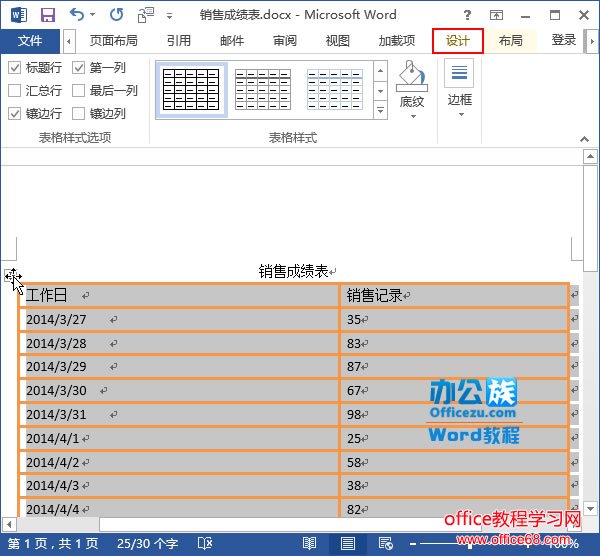The image size is (600, 556).
Task: Click the 2014/3/30 date cell
Action: 179,391
